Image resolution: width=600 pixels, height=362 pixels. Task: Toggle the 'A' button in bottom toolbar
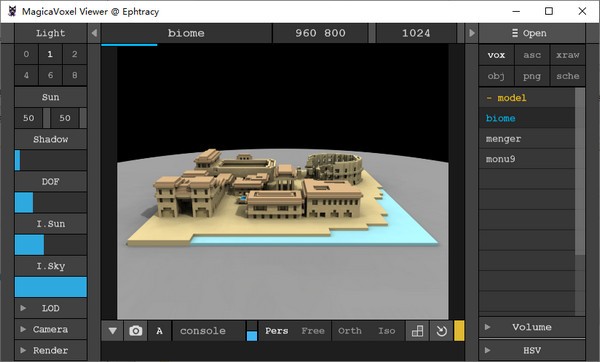pos(159,331)
